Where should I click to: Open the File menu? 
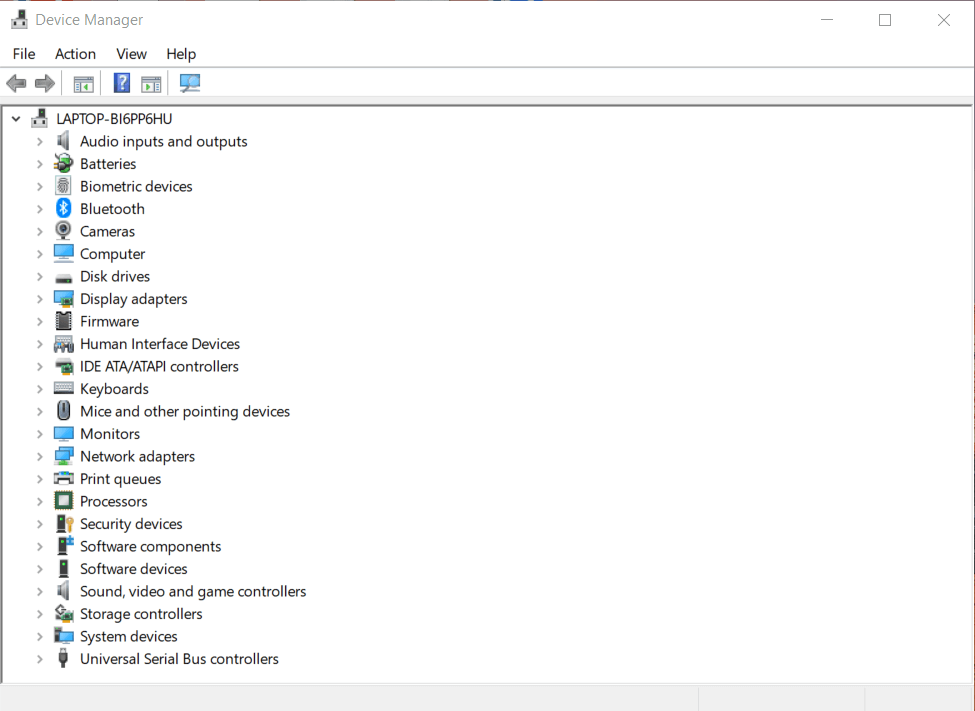coord(23,54)
